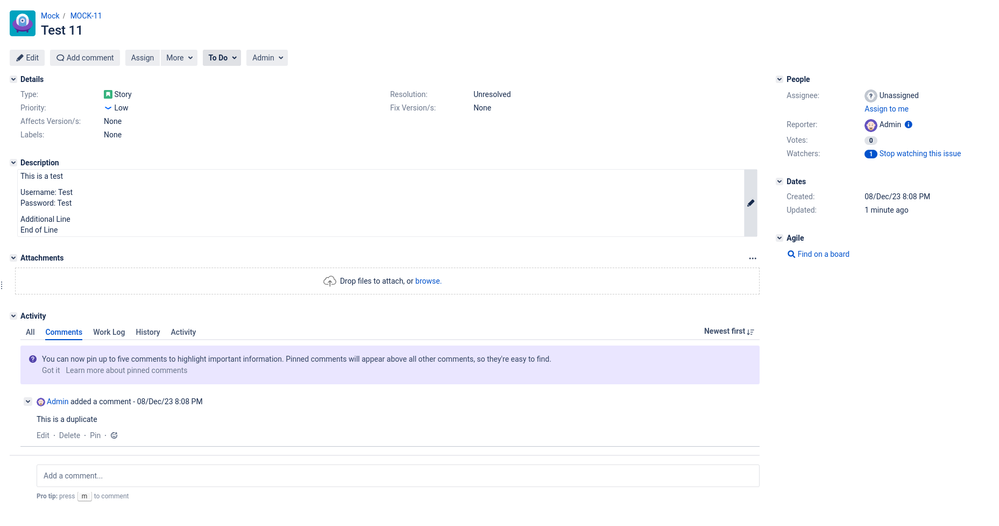Click the Story issue type icon
The width and height of the screenshot is (999, 526).
point(108,94)
